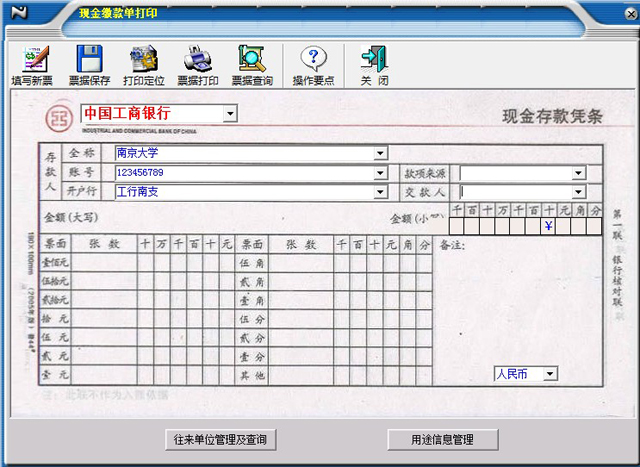640x467 pixels.
Task: Click the 填写新票 toolbar icon
Action: [x=33, y=65]
